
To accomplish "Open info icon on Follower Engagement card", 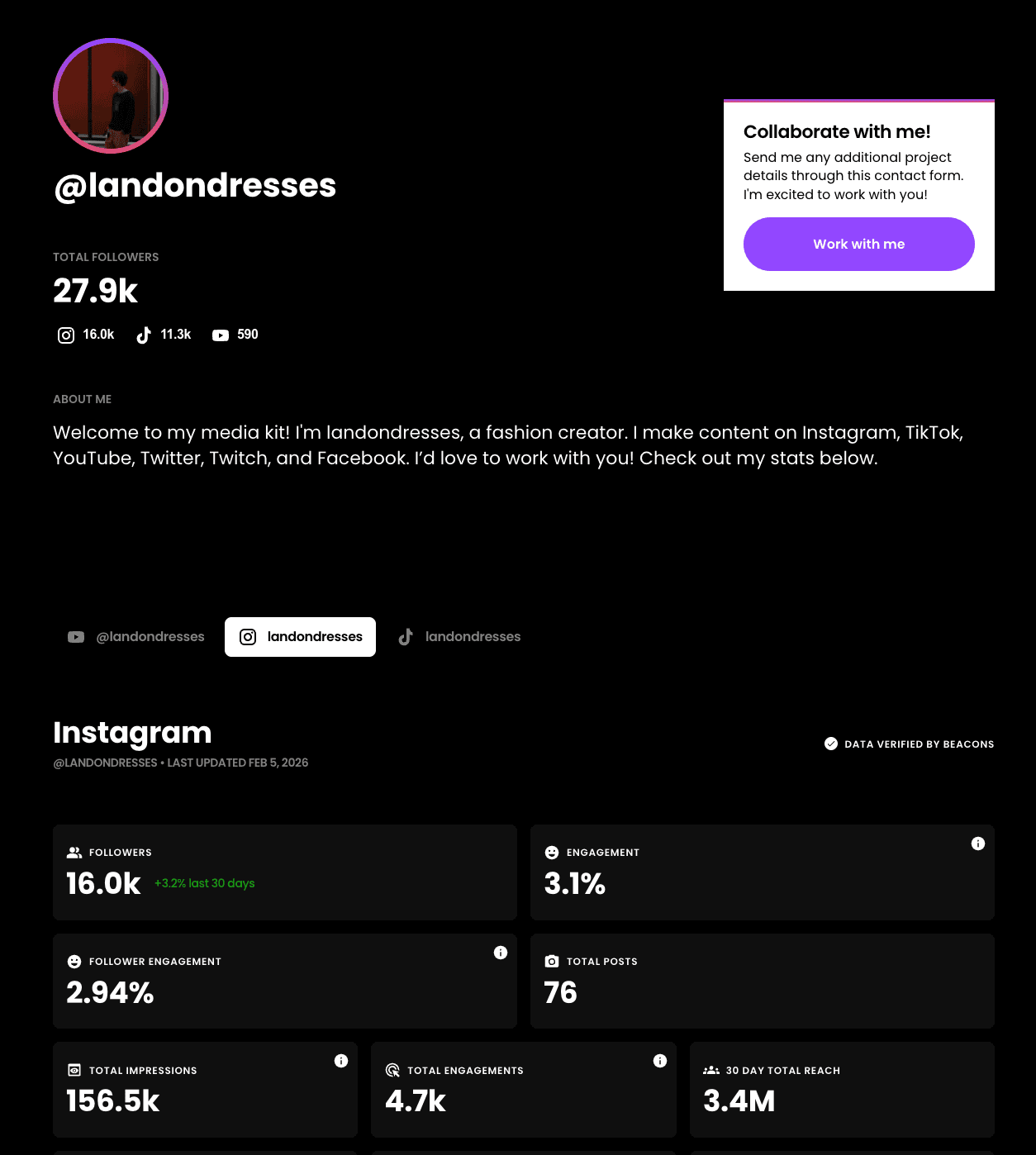I will coord(501,953).
